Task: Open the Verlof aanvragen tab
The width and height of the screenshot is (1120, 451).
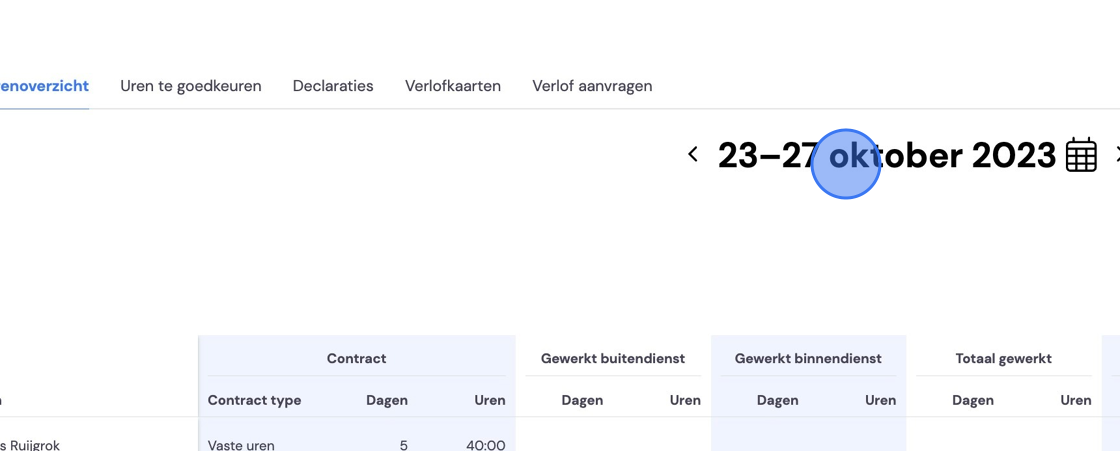Action: [x=592, y=86]
